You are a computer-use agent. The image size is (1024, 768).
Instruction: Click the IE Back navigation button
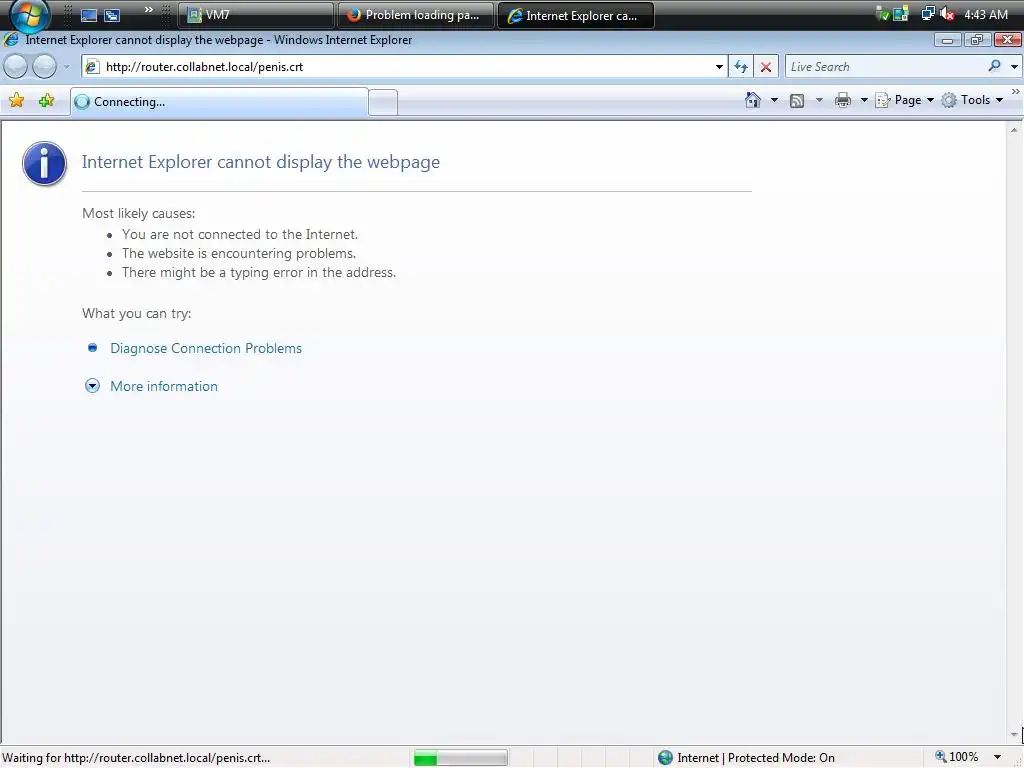coord(16,66)
